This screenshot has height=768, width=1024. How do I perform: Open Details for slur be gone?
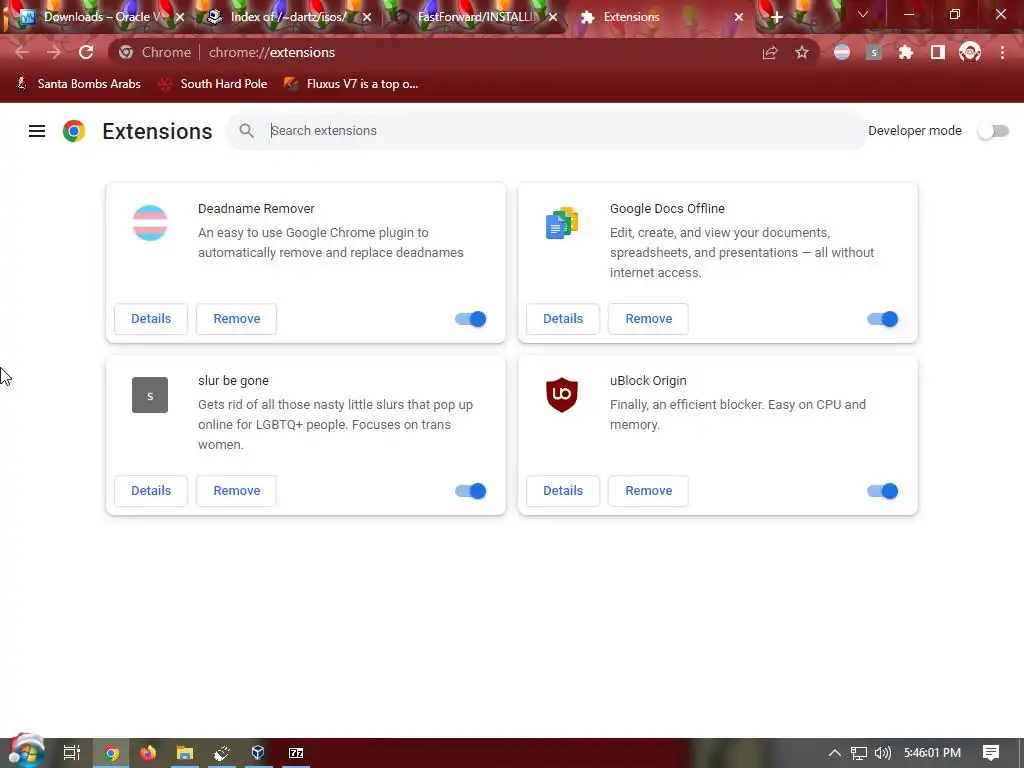tap(151, 490)
